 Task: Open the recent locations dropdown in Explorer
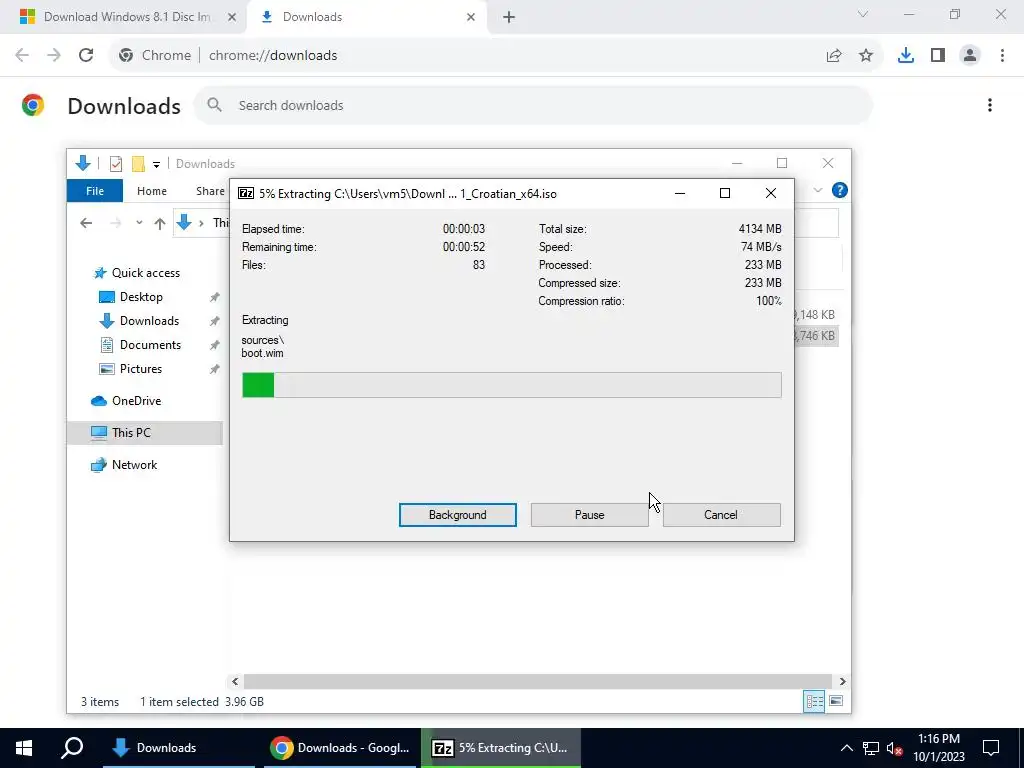139,223
